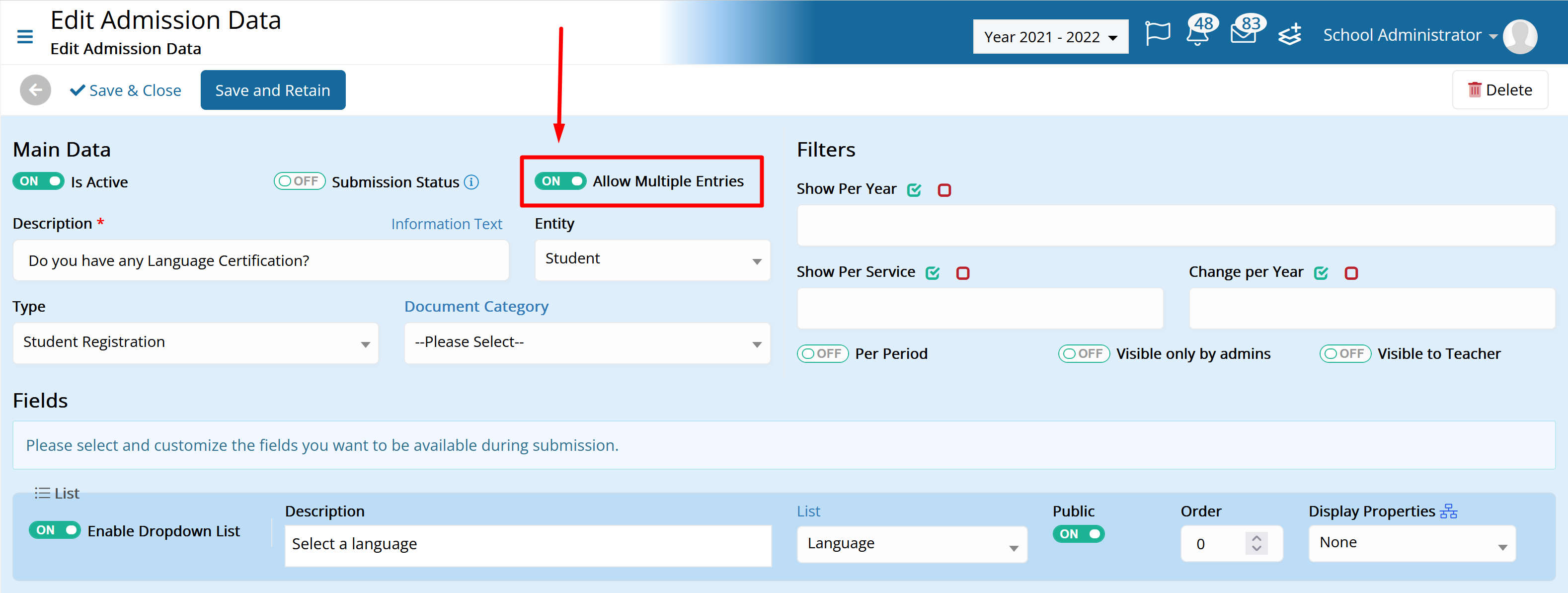
Task: Clear all for Show Per Year
Action: coord(944,190)
